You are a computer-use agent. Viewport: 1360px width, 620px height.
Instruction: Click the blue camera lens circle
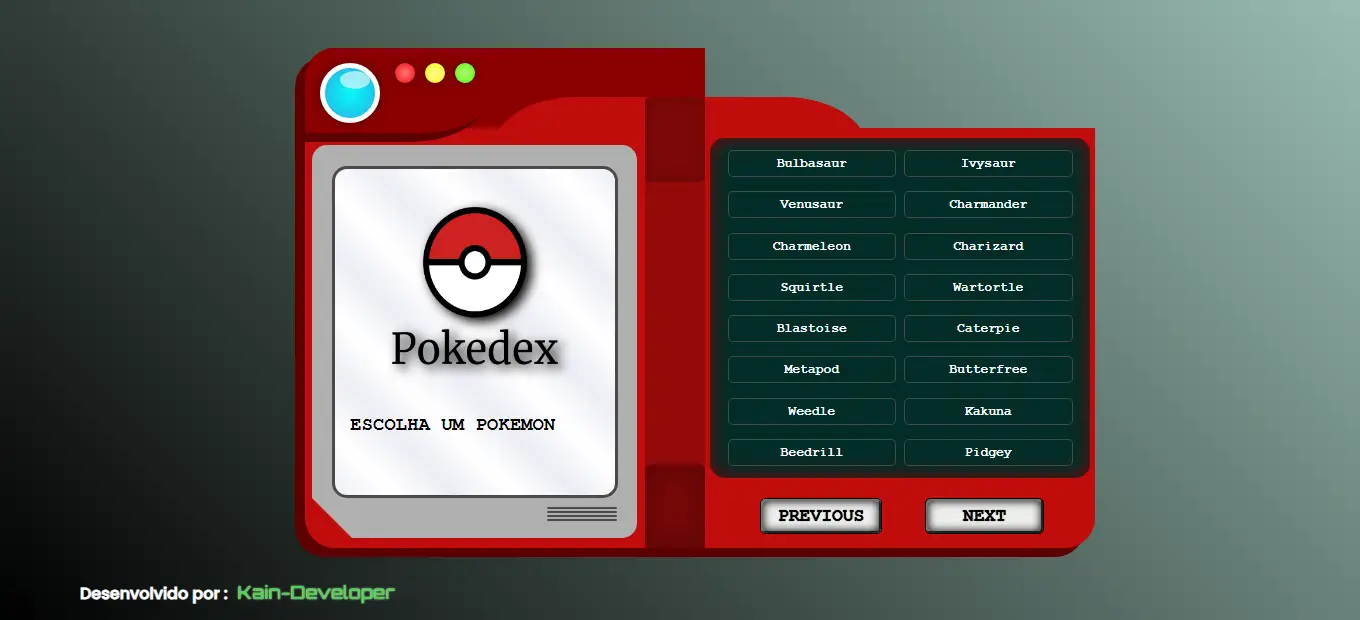coord(349,92)
